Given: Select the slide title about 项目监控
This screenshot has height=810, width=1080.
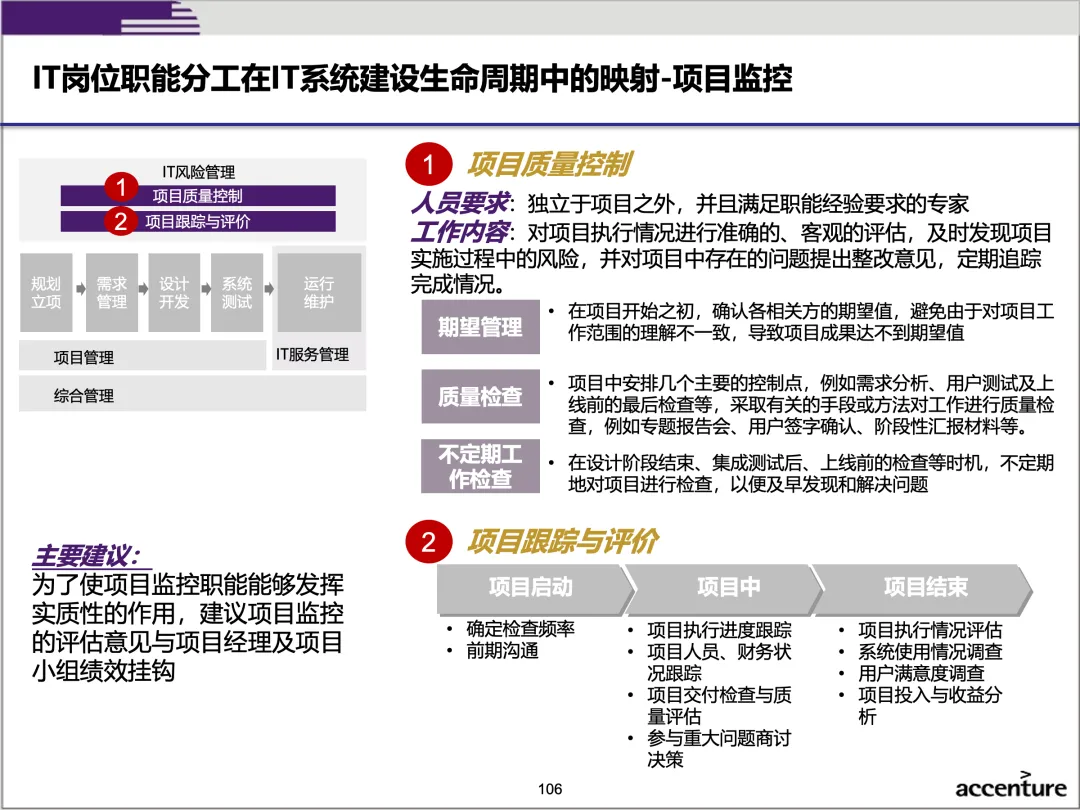Looking at the screenshot, I should click(x=413, y=79).
